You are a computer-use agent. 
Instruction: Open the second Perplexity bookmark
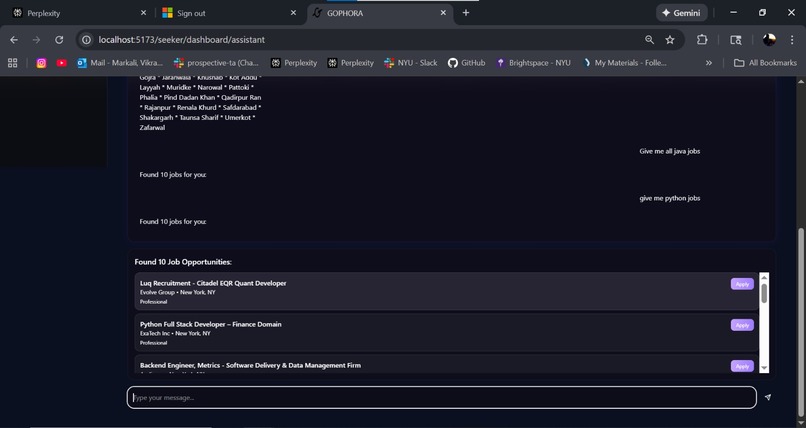point(351,63)
